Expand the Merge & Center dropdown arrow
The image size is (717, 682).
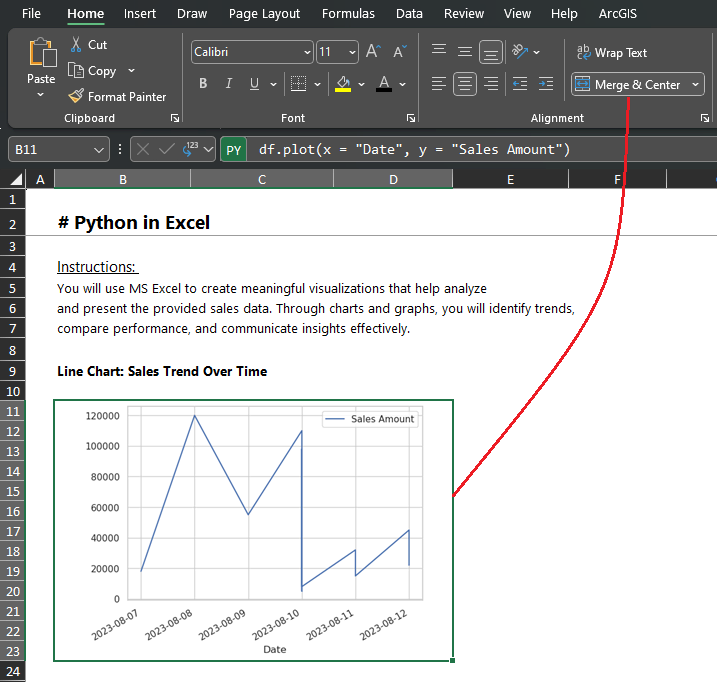pos(695,85)
